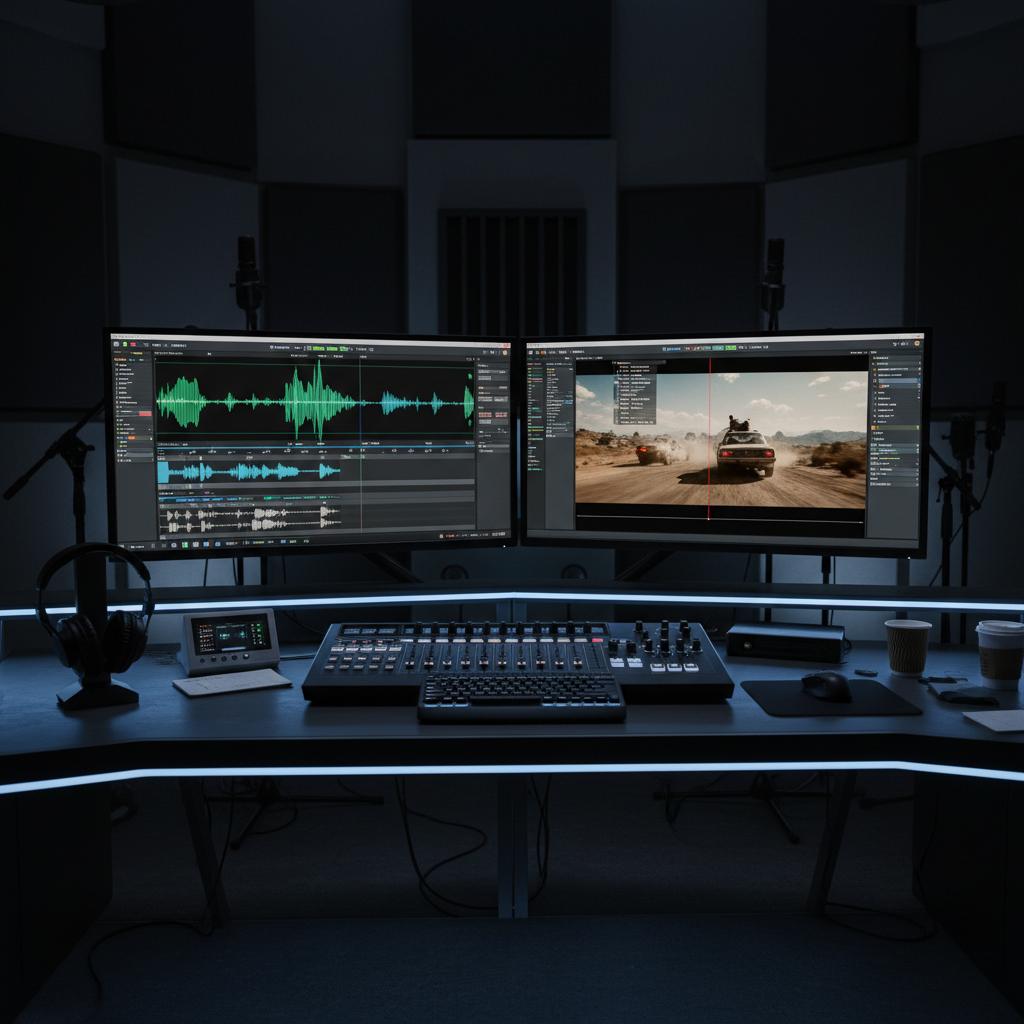The height and width of the screenshot is (1024, 1024).
Task: Click the large green waveform peak in the top editor
Action: coord(317,400)
